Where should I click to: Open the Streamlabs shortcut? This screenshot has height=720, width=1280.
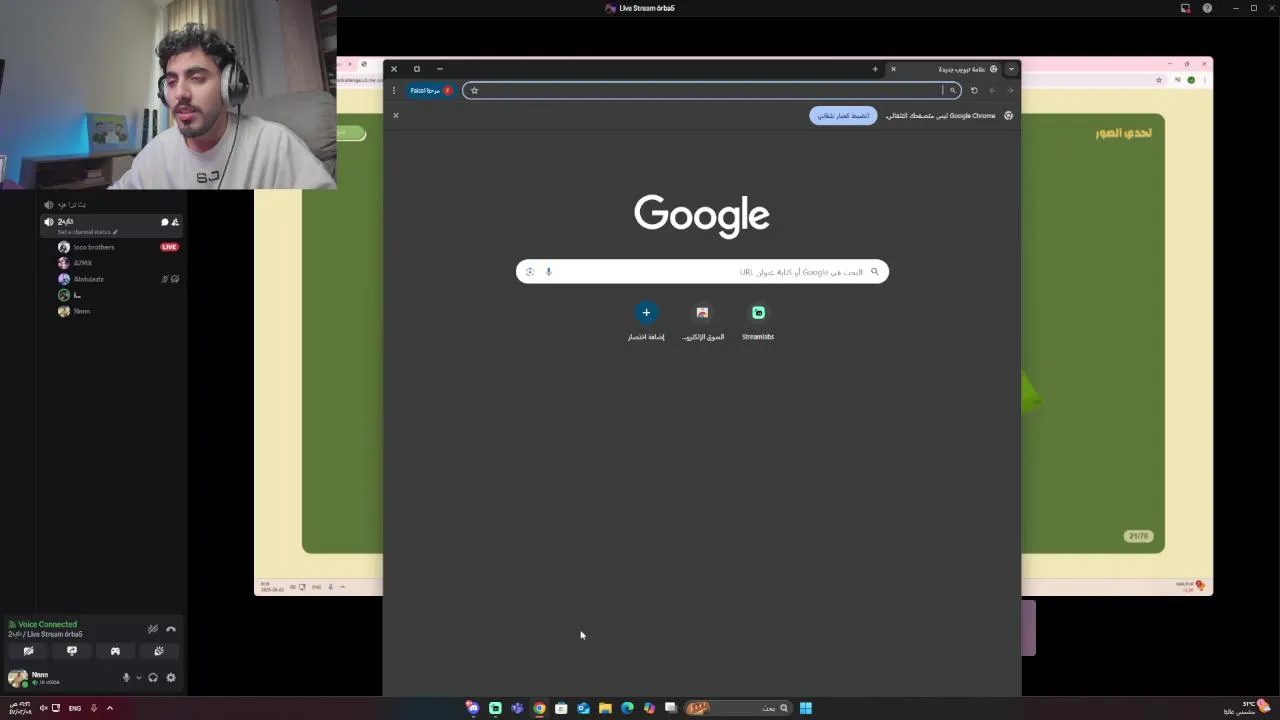pos(758,321)
